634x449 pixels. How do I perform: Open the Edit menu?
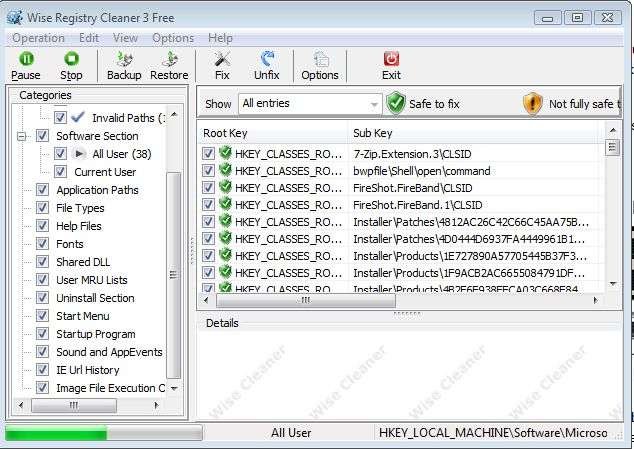(89, 38)
